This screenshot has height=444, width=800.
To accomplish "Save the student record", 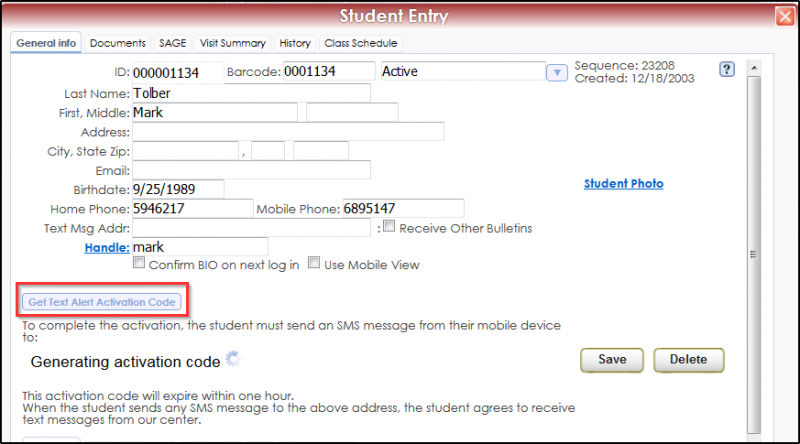I will point(612,360).
